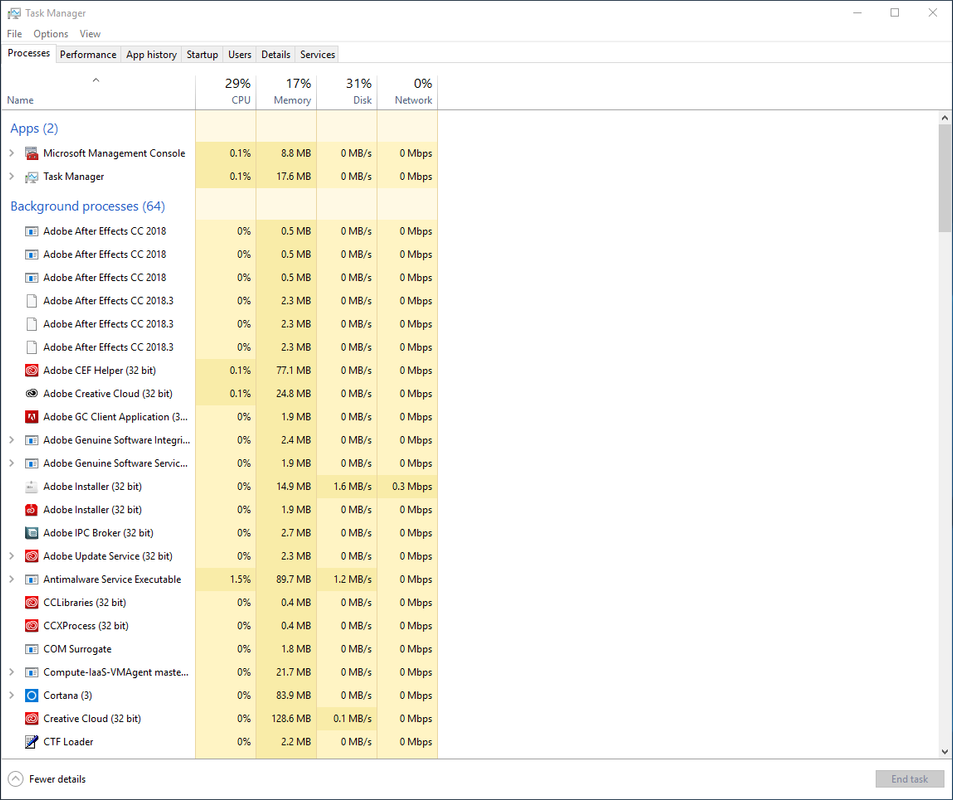Click the Adobe Update Service icon

pos(32,556)
